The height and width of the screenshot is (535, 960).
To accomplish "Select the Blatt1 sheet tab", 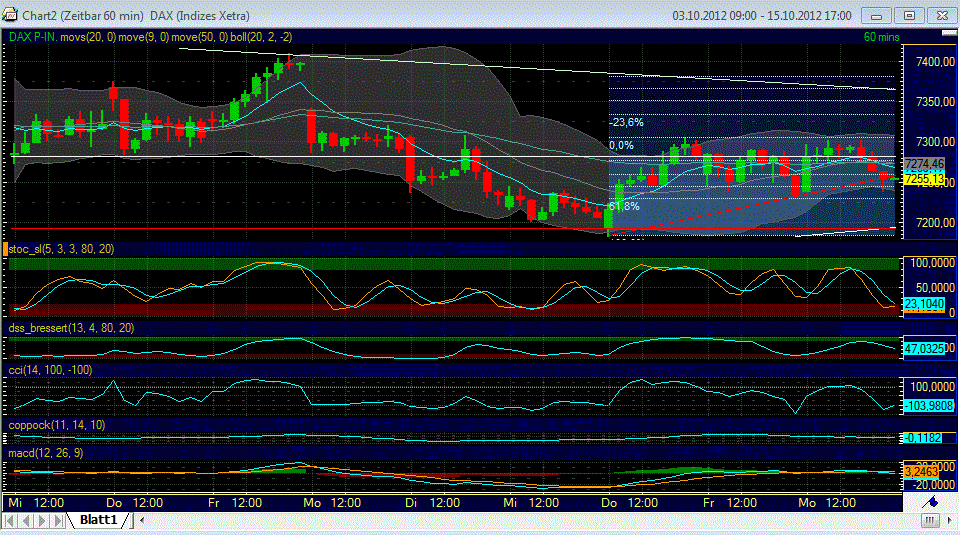I will [98, 520].
